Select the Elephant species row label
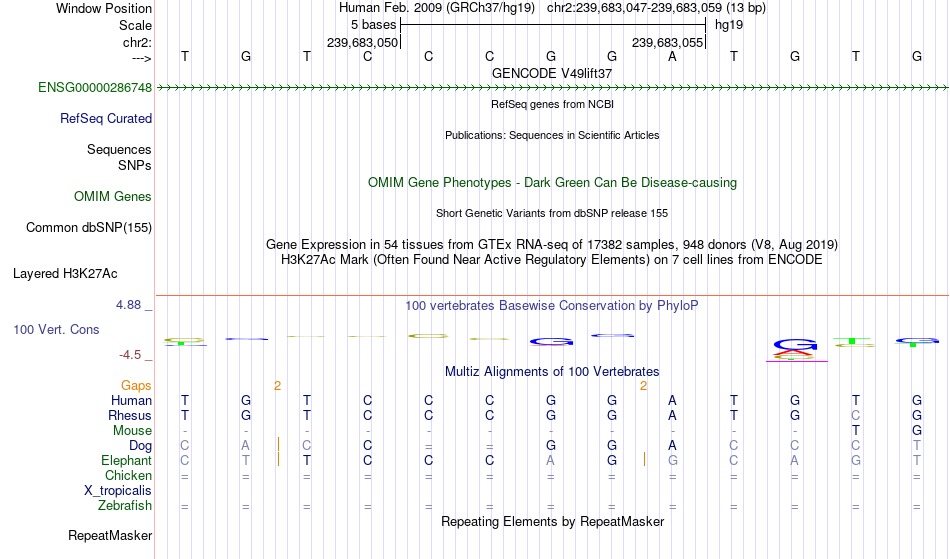The image size is (950, 559). click(127, 461)
